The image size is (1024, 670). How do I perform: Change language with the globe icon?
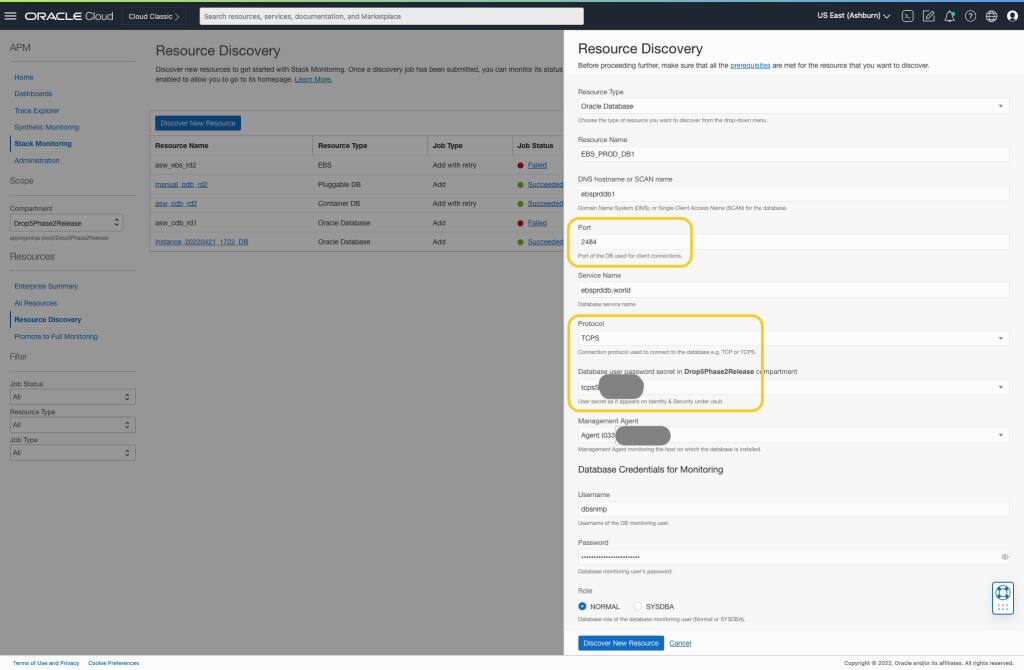click(x=991, y=16)
